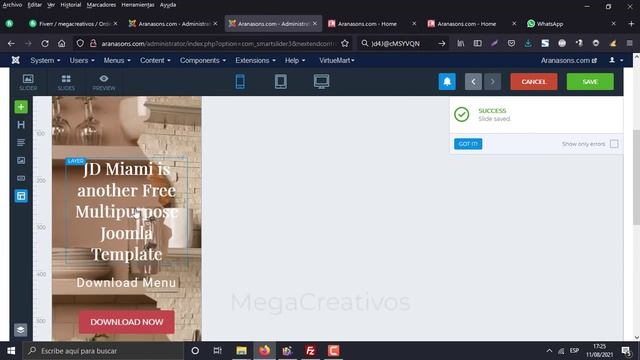Open the Archivo menu
Image resolution: width=640 pixels, height=360 pixels.
pos(12,5)
